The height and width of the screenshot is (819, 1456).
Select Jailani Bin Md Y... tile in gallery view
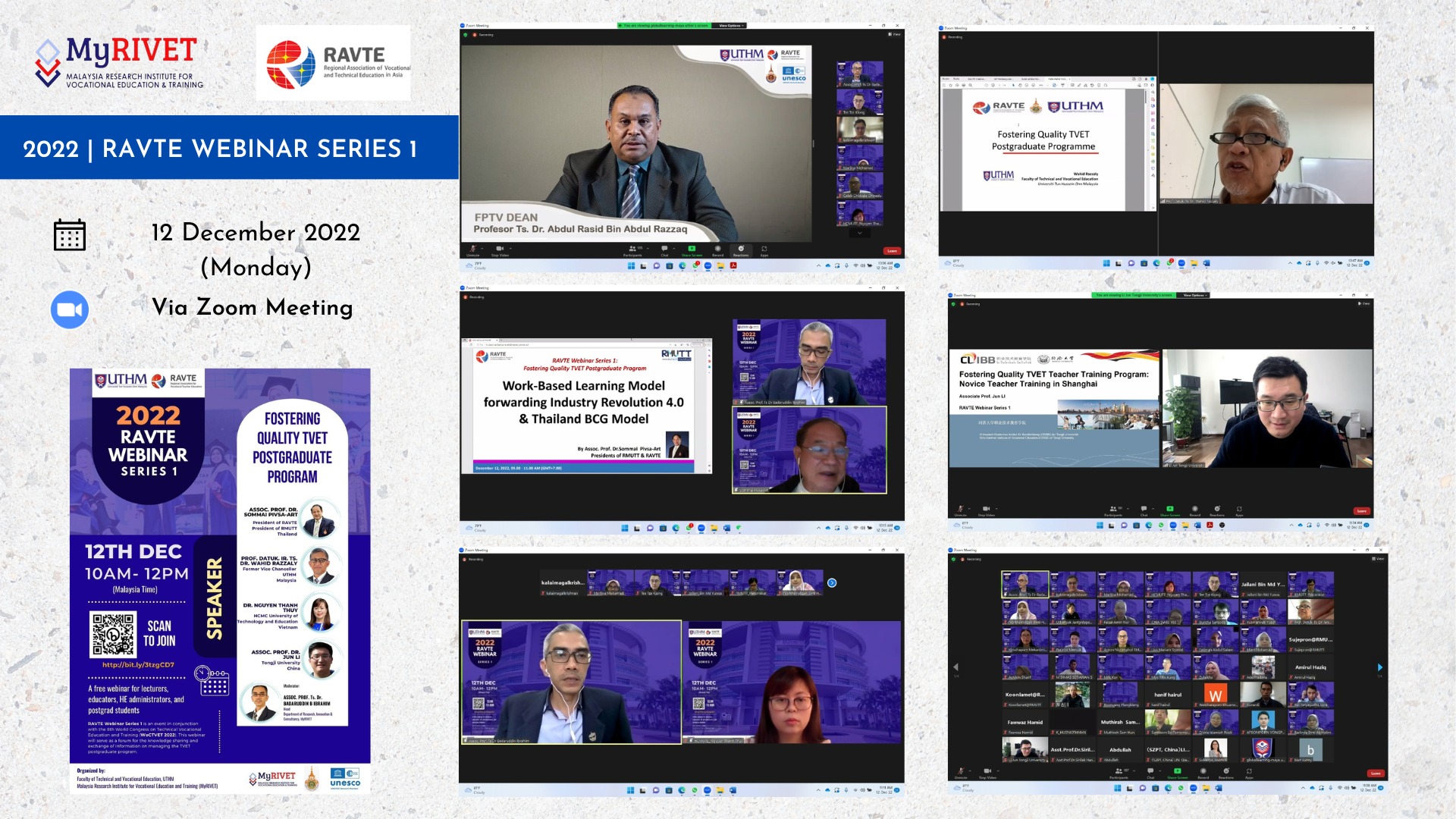pos(1263,585)
